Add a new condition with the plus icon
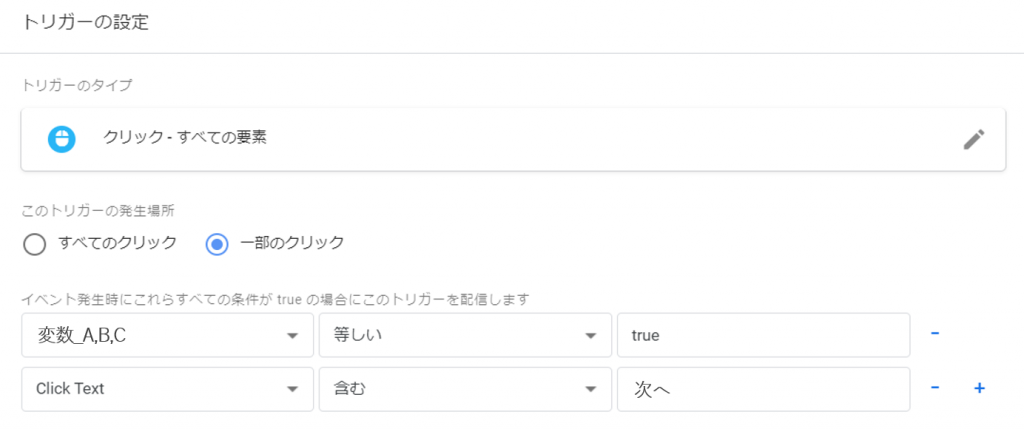 point(979,388)
